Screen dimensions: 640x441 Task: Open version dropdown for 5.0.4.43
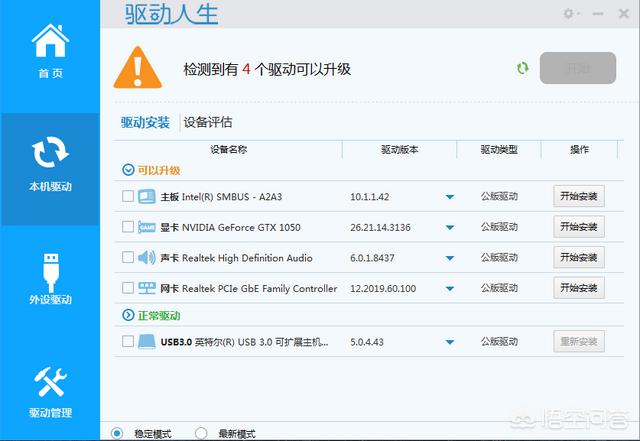pos(450,342)
